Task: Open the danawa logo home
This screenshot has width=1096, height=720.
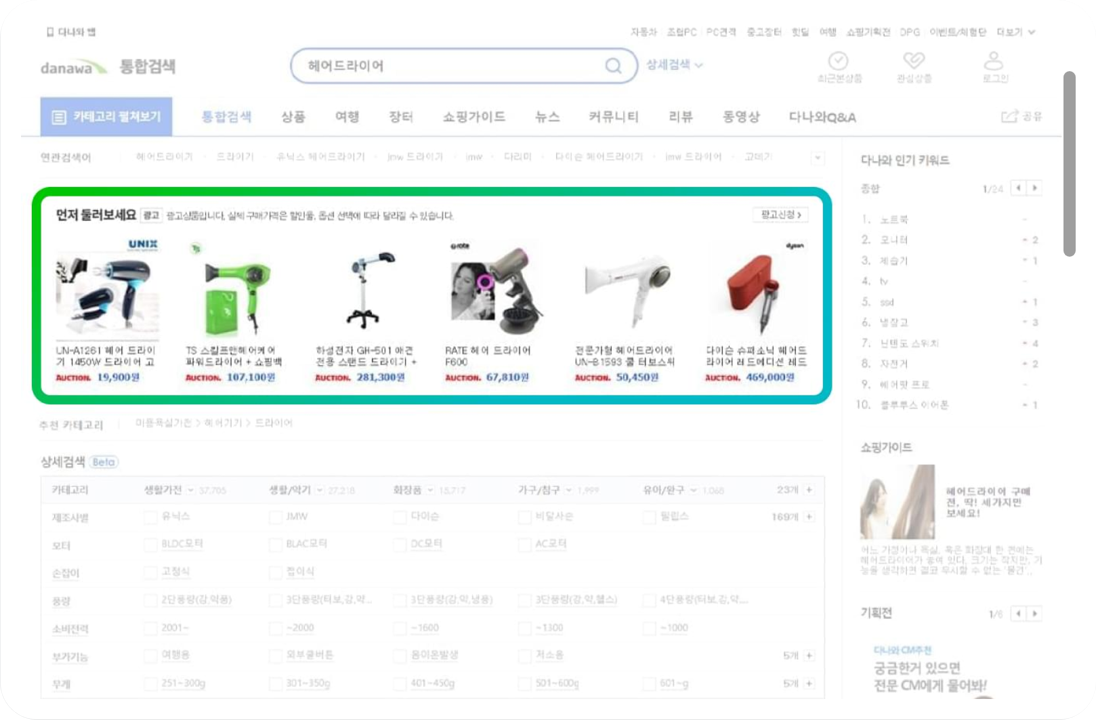Action: [x=73, y=67]
